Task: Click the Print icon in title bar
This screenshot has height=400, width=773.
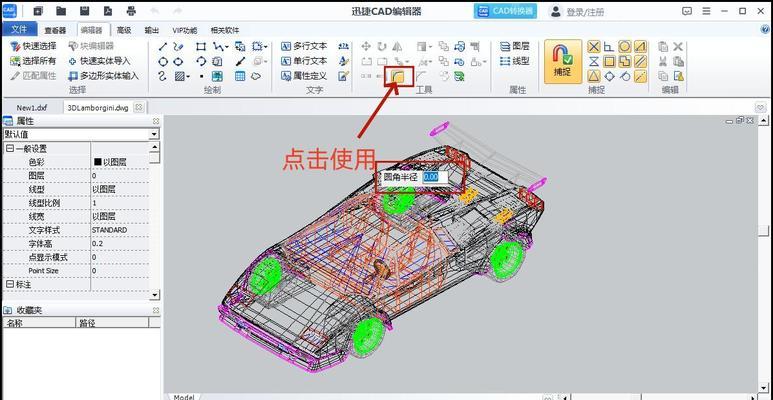Action: [131, 11]
